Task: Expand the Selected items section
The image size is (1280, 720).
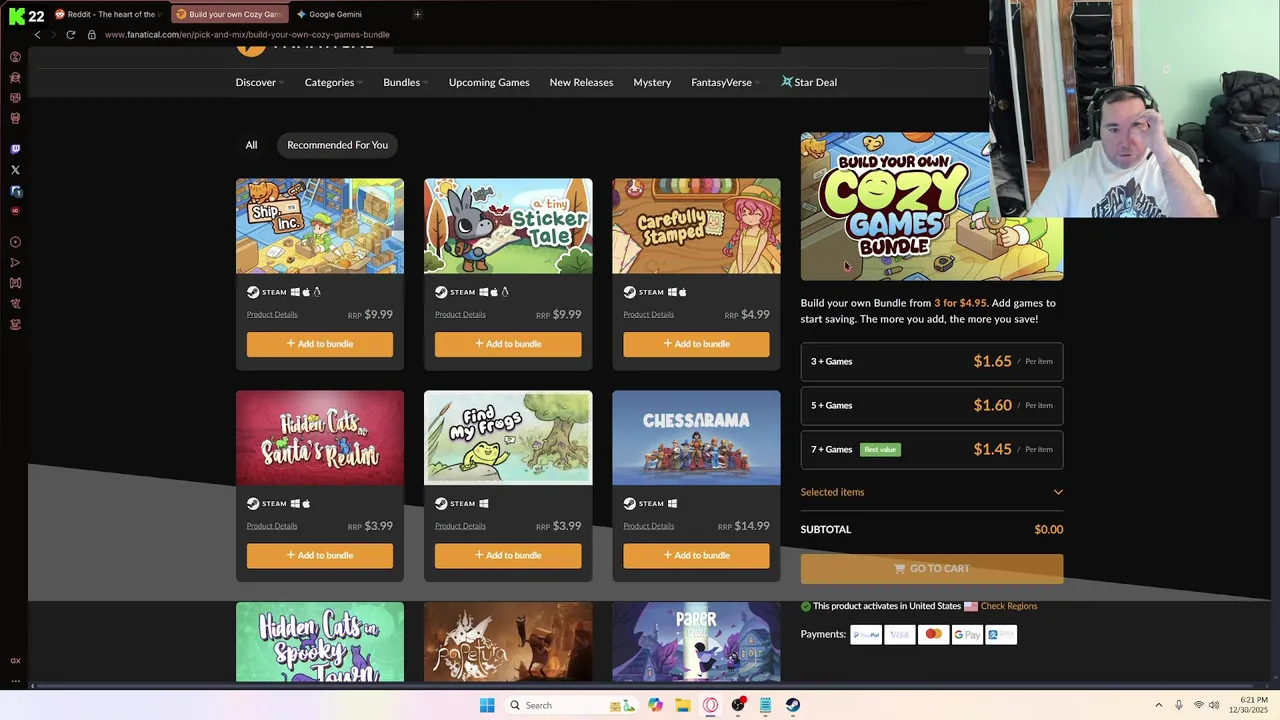Action: pyautogui.click(x=932, y=492)
